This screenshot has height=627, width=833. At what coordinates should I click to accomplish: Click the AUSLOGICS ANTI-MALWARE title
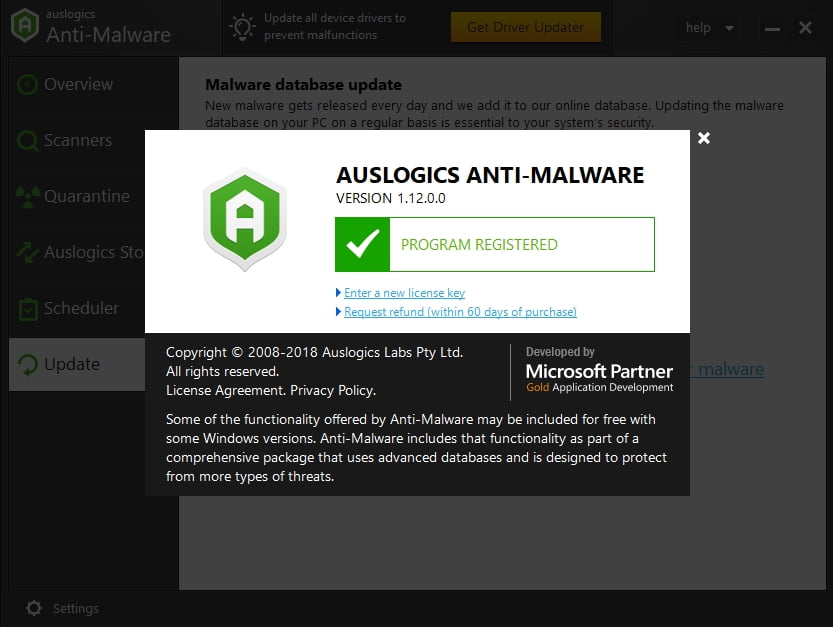coord(490,175)
